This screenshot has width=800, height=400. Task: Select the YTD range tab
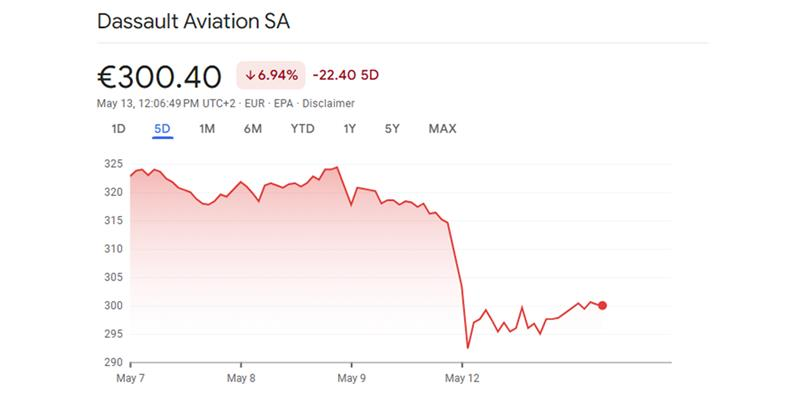point(302,129)
